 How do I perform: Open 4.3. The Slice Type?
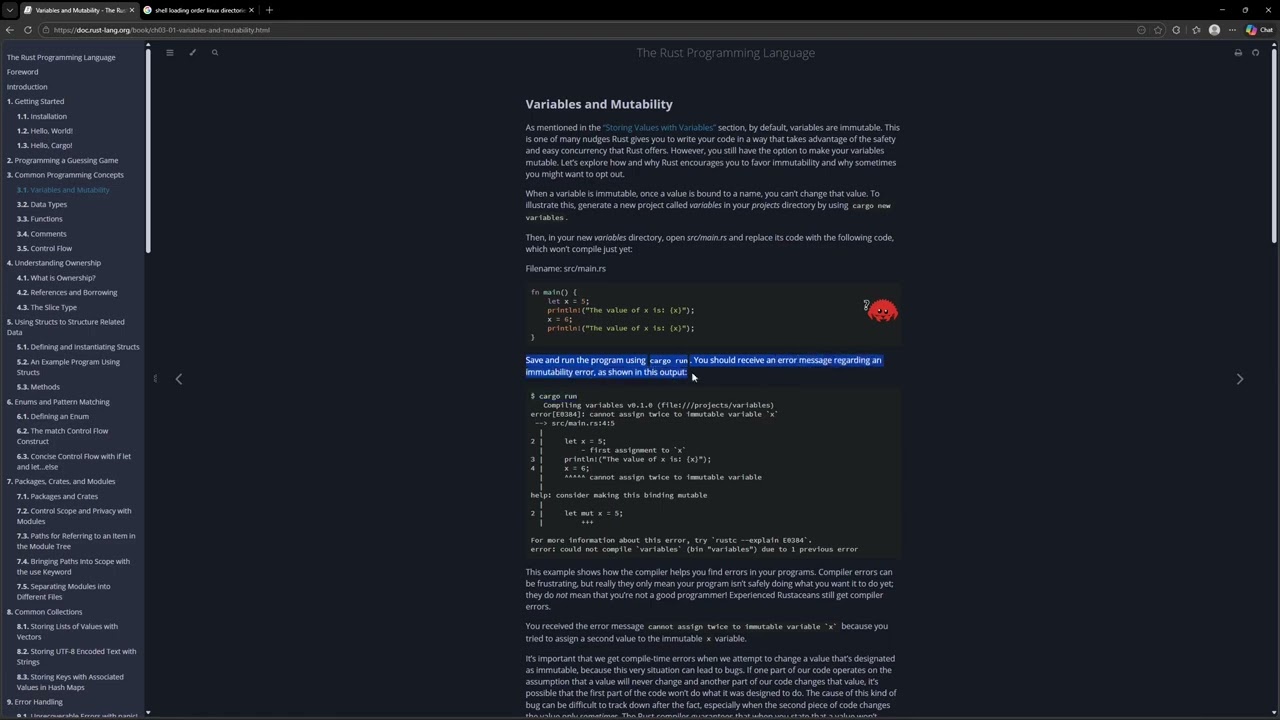point(47,307)
